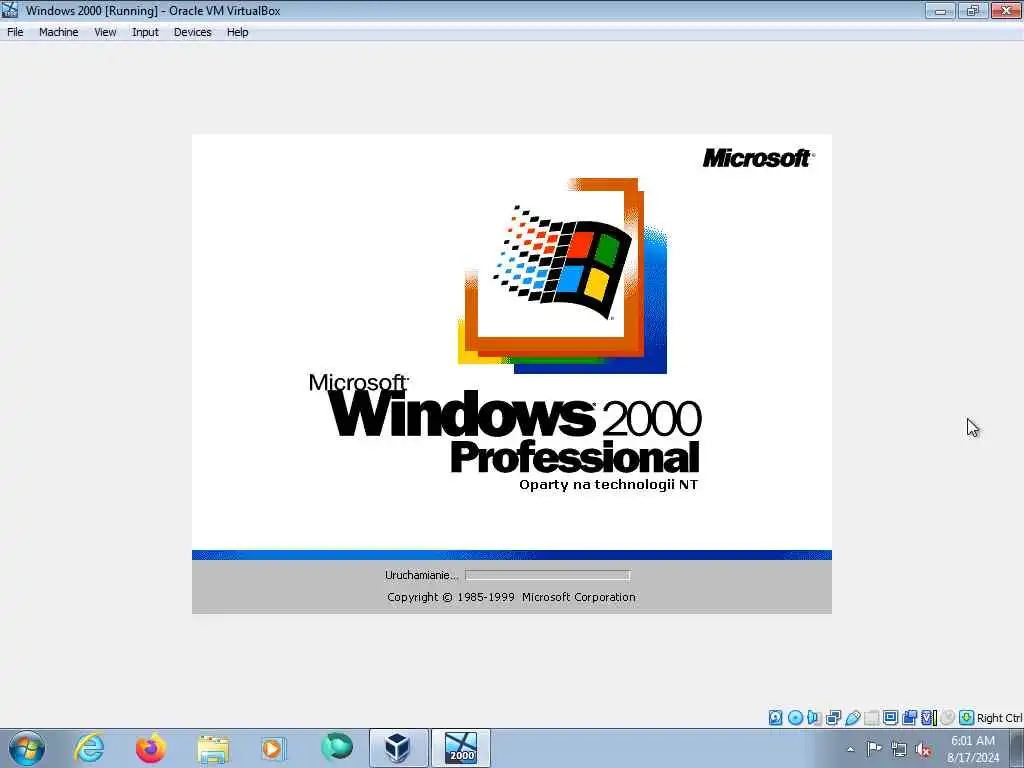Click the Right Ctrl host key label
Image resolution: width=1024 pixels, height=768 pixels.
[x=999, y=718]
